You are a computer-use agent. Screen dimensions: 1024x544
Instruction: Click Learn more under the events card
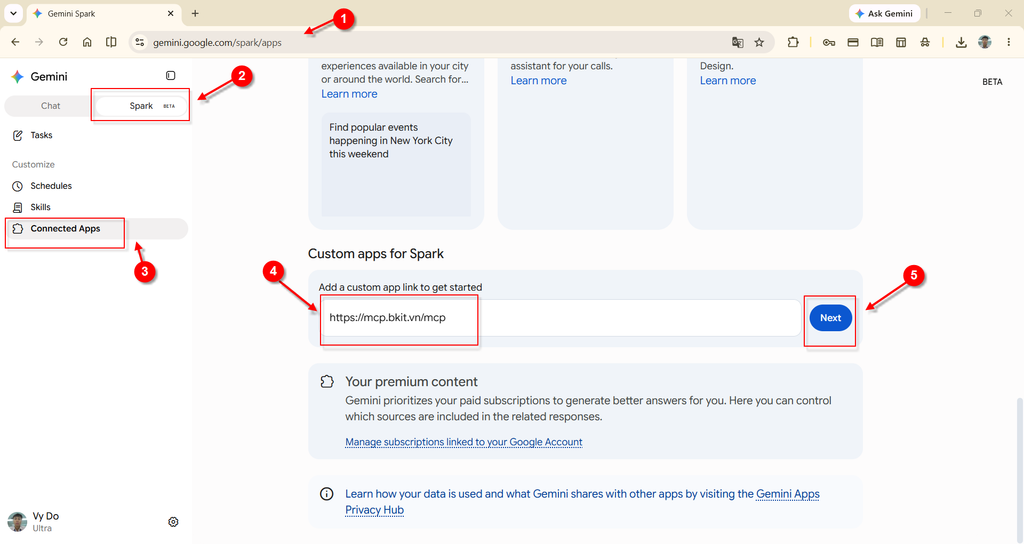tap(349, 94)
